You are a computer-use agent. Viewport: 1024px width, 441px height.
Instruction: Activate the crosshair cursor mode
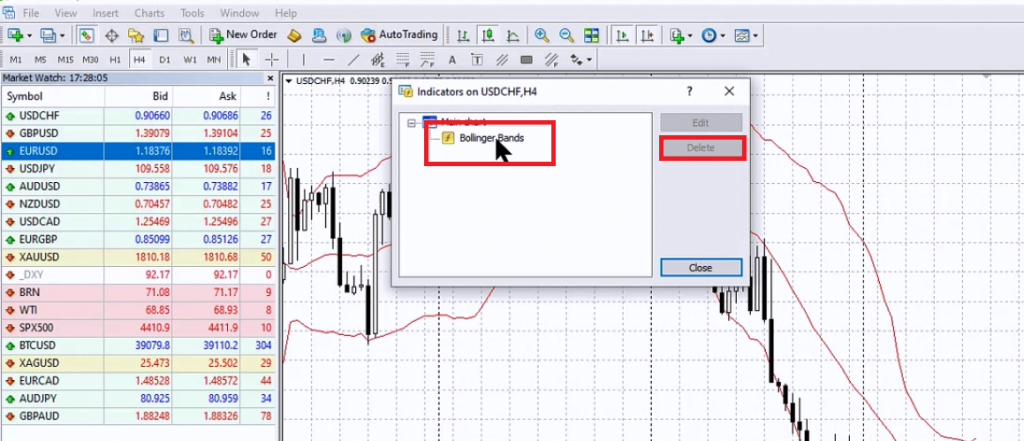coord(272,60)
